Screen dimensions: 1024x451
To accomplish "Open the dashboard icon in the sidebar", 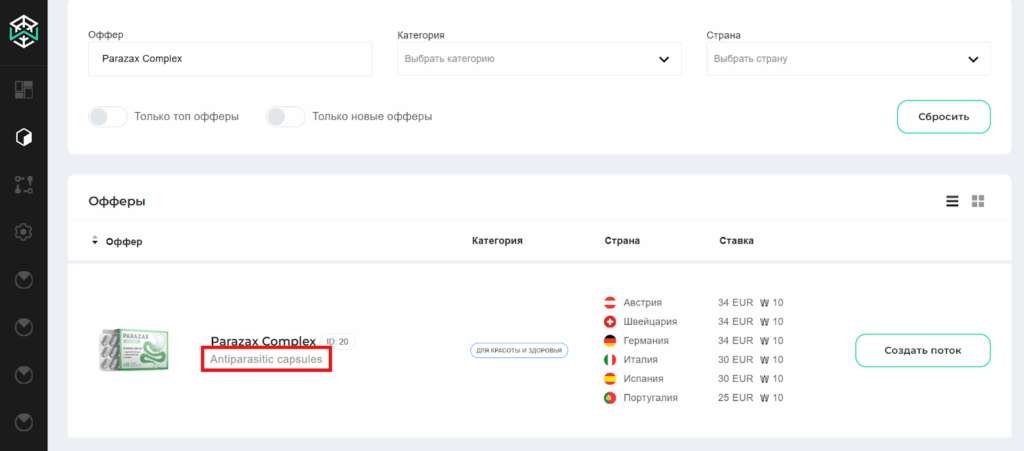I will click(24, 90).
